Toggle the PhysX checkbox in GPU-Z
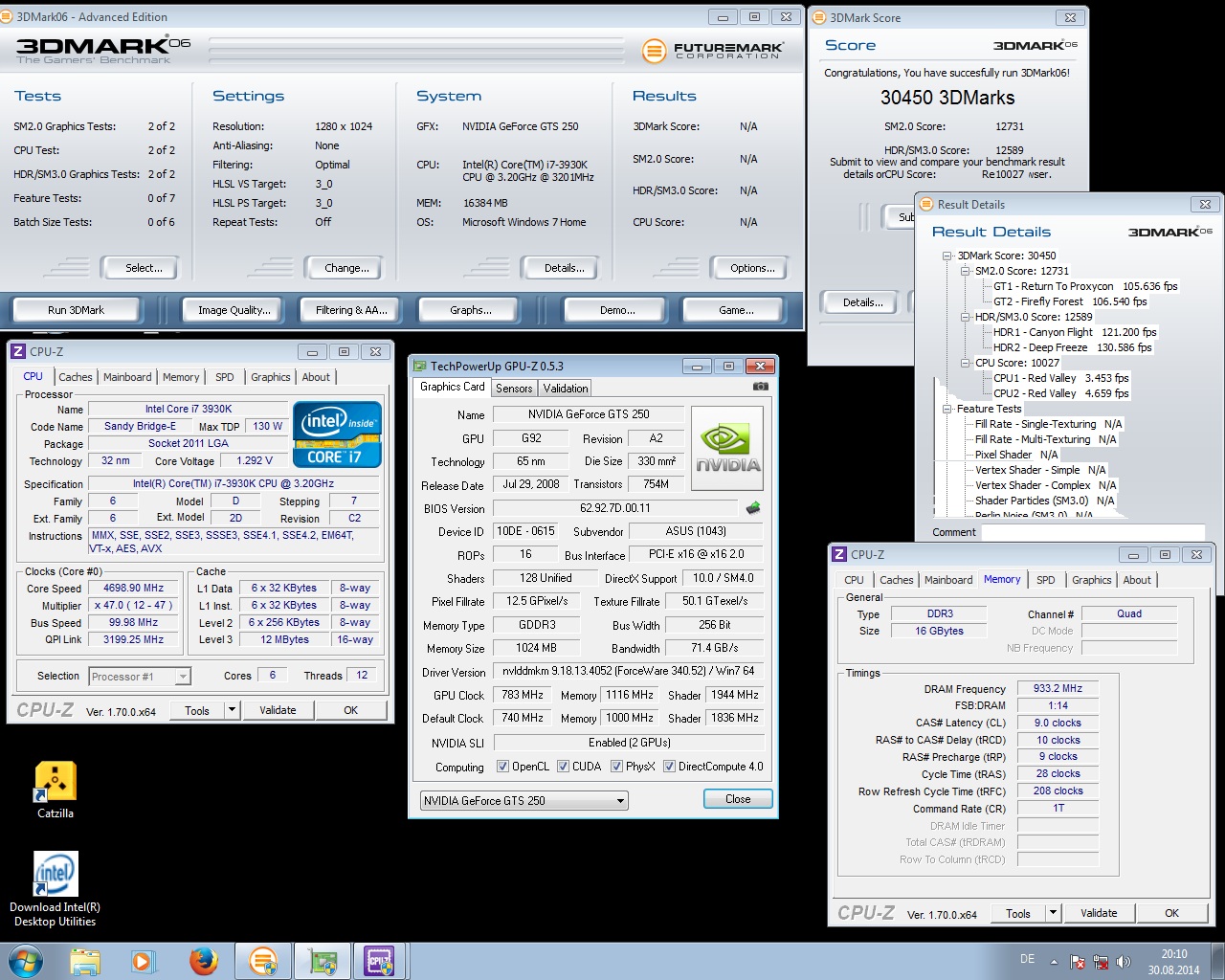 pyautogui.click(x=616, y=767)
